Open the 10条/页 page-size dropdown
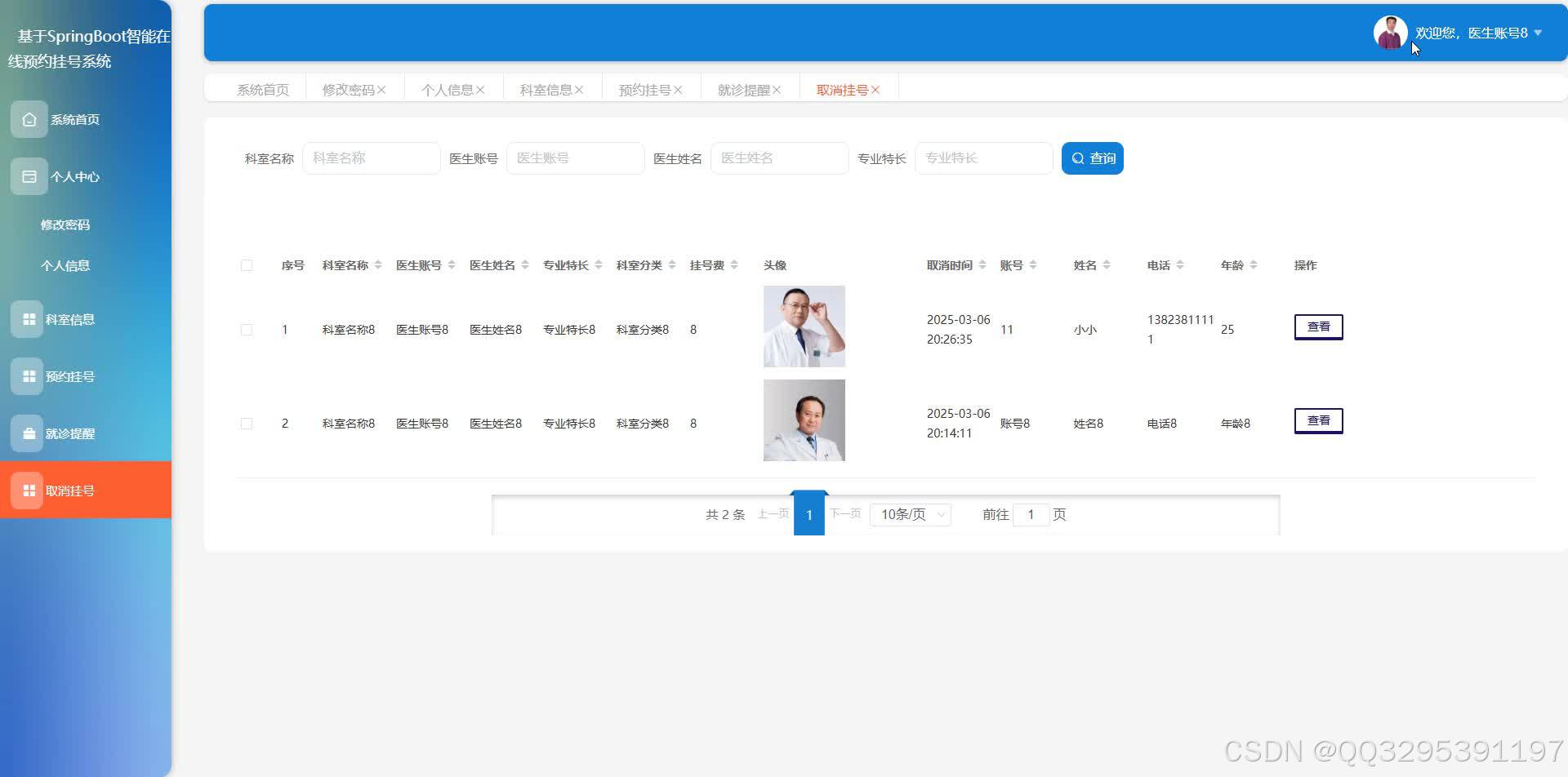The width and height of the screenshot is (1568, 777). coord(909,513)
